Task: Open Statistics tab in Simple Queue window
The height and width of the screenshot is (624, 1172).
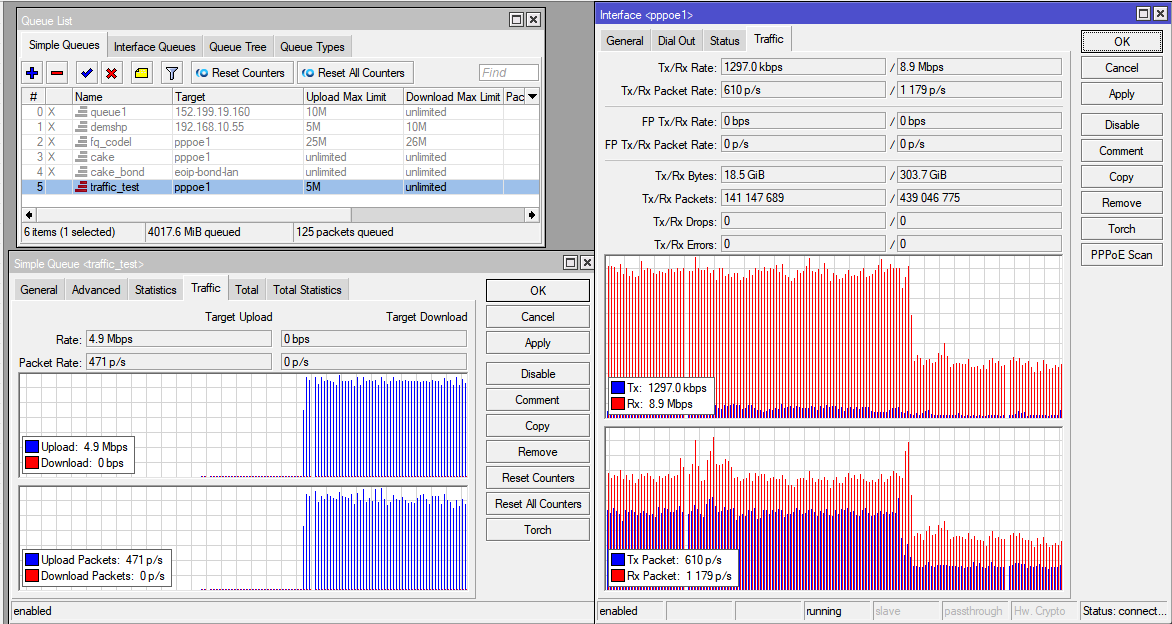Action: pyautogui.click(x=155, y=290)
